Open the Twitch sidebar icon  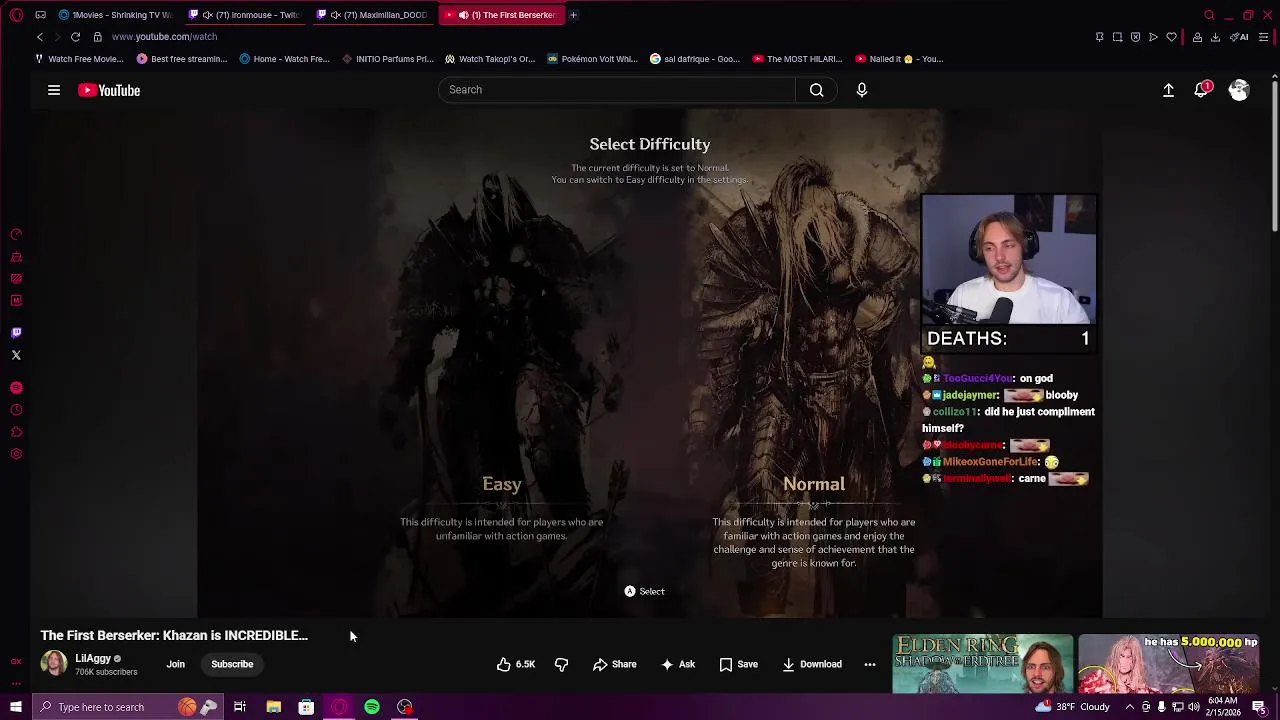[16, 333]
